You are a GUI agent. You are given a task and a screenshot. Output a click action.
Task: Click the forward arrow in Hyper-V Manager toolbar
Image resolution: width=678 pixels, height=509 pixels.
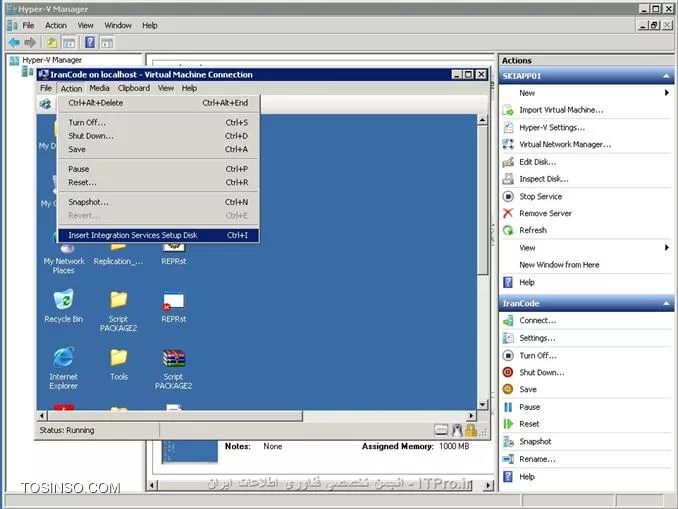[x=30, y=42]
